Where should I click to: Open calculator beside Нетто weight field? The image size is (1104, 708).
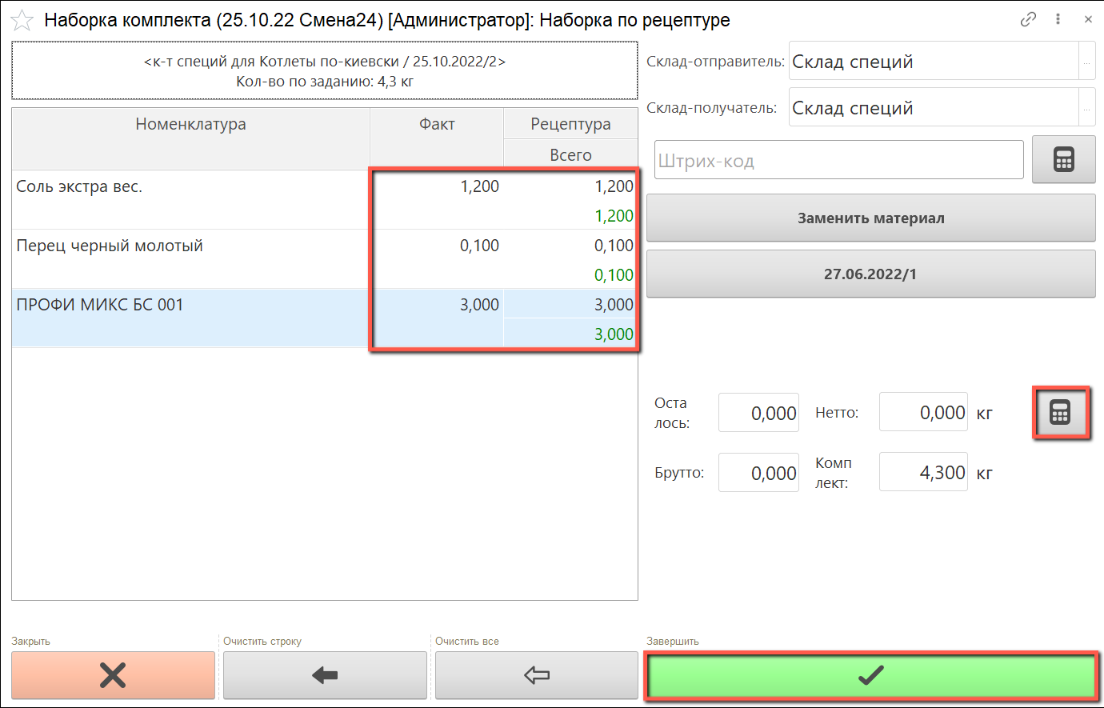(x=1060, y=412)
